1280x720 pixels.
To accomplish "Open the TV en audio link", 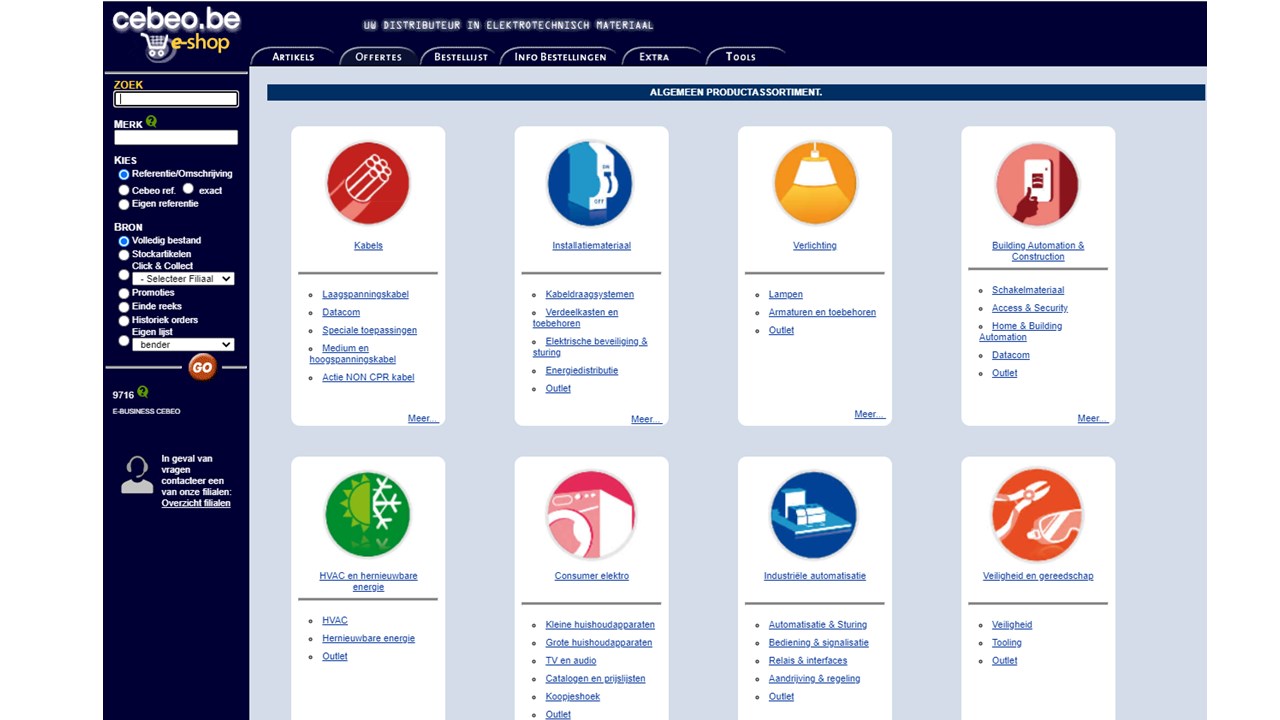I will click(x=570, y=660).
